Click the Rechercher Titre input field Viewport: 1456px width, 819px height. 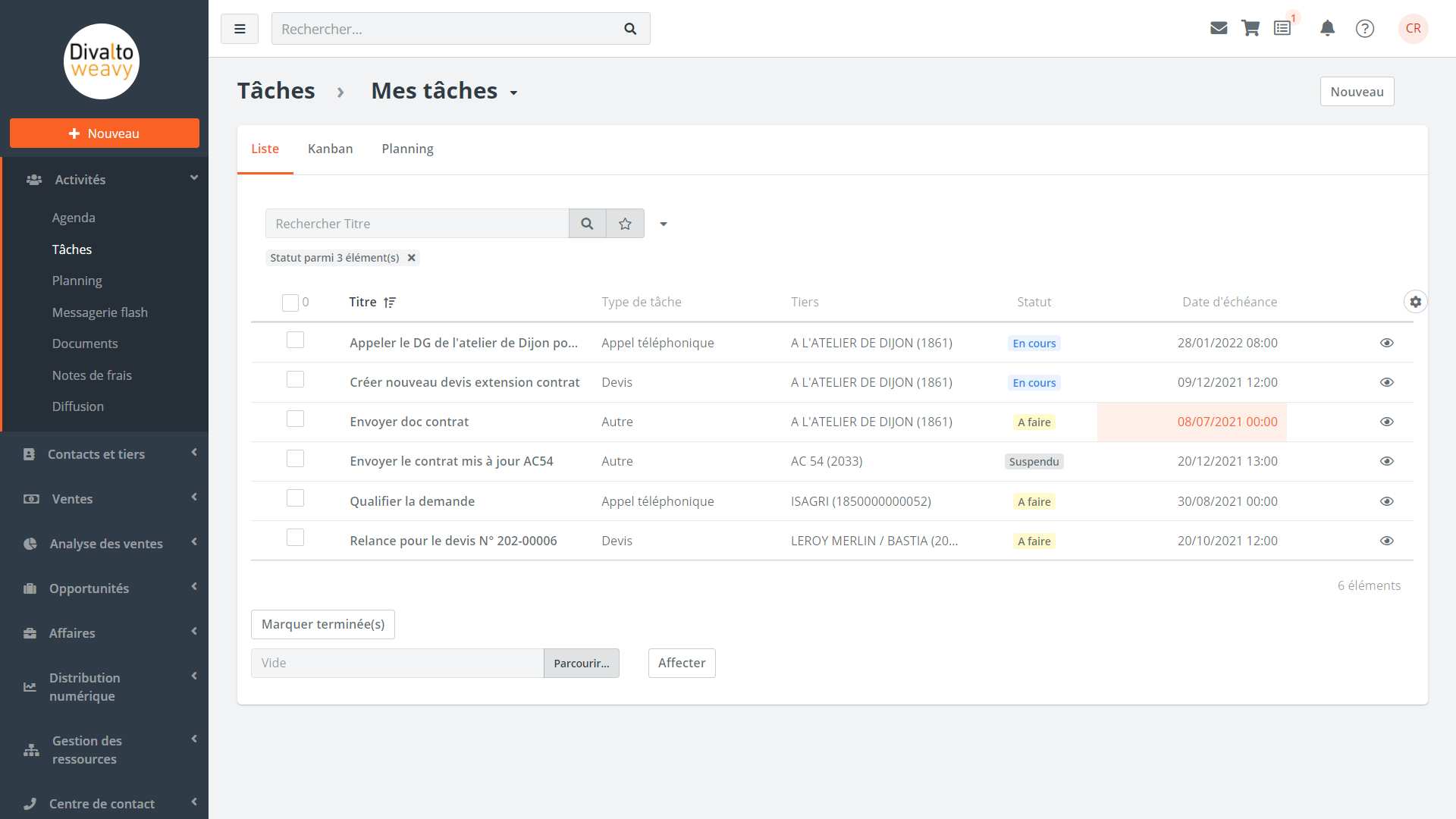click(417, 224)
